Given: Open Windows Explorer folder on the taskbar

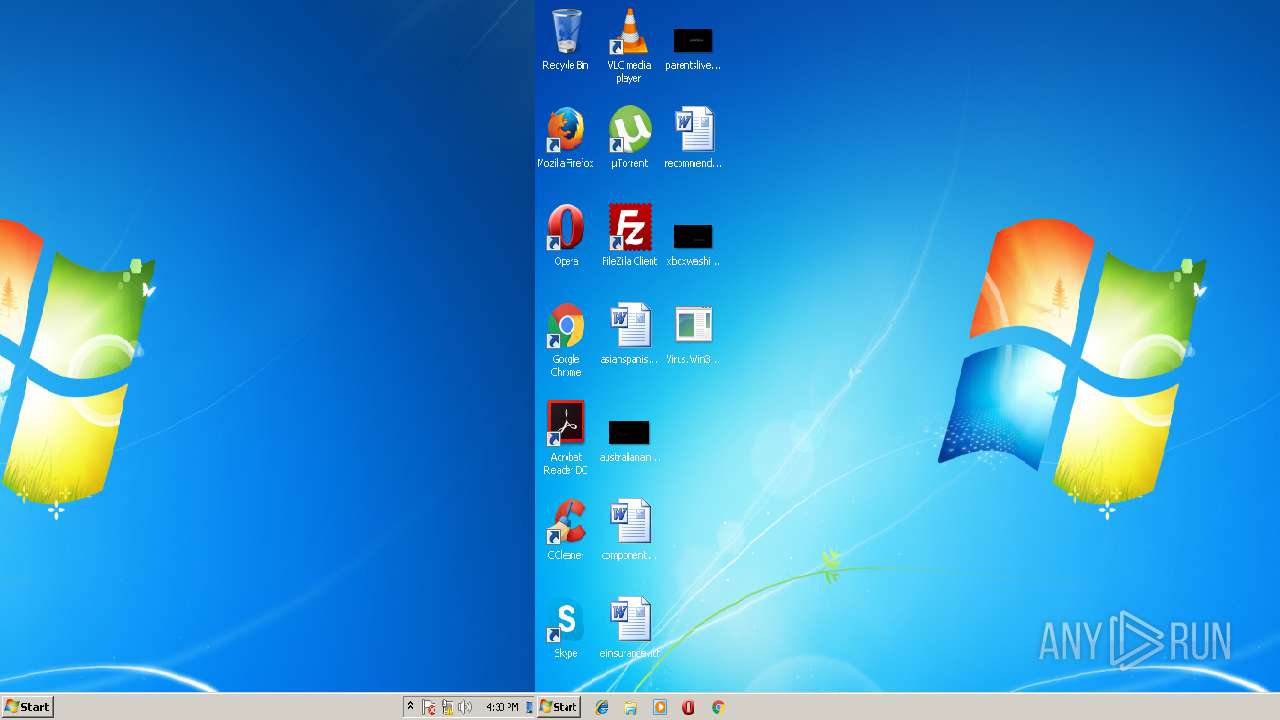Looking at the screenshot, I should (631, 707).
